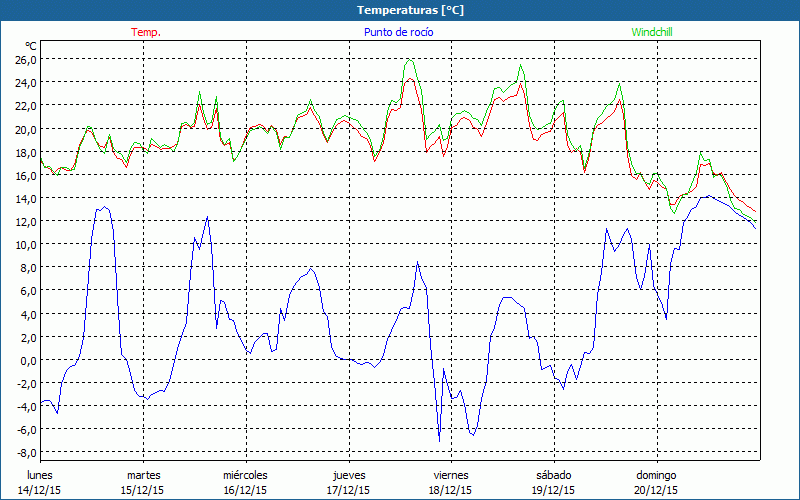800x500 pixels.
Task: Select the martes day label
Action: pos(143,475)
